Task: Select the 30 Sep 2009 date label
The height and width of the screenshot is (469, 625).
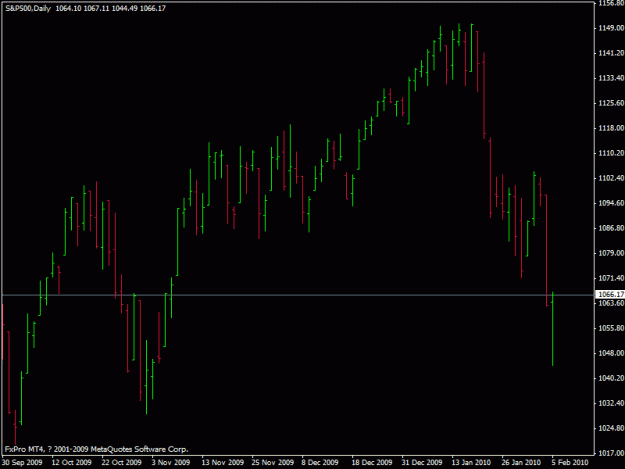Action: [22, 462]
